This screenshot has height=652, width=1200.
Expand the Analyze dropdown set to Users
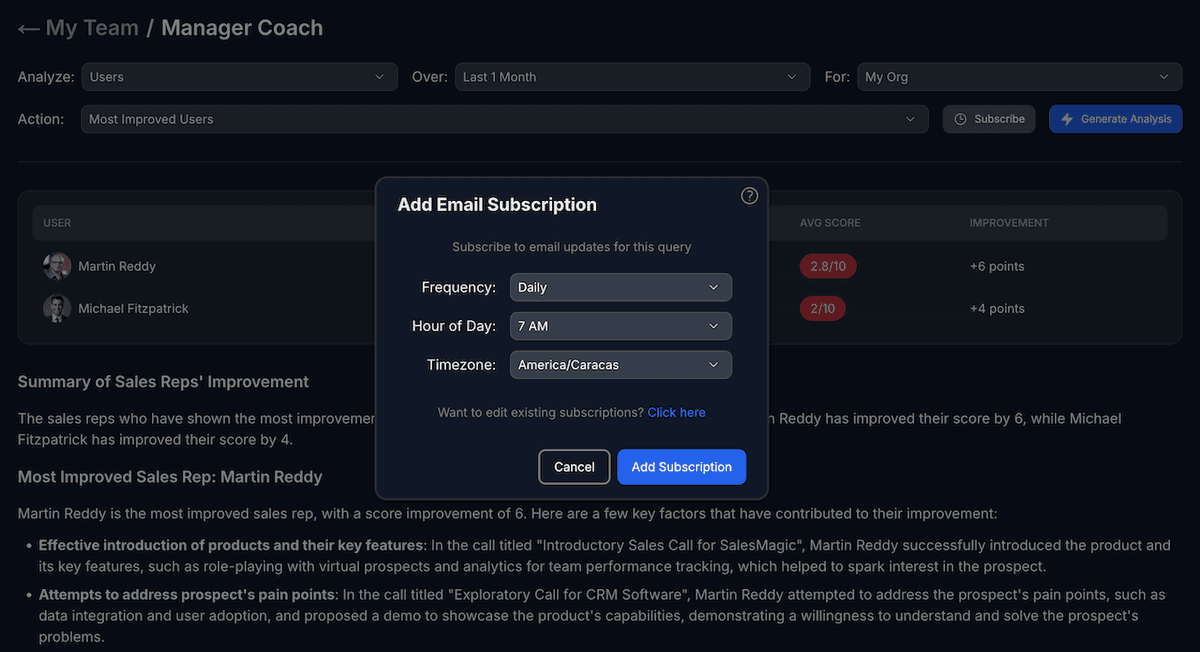tap(239, 76)
